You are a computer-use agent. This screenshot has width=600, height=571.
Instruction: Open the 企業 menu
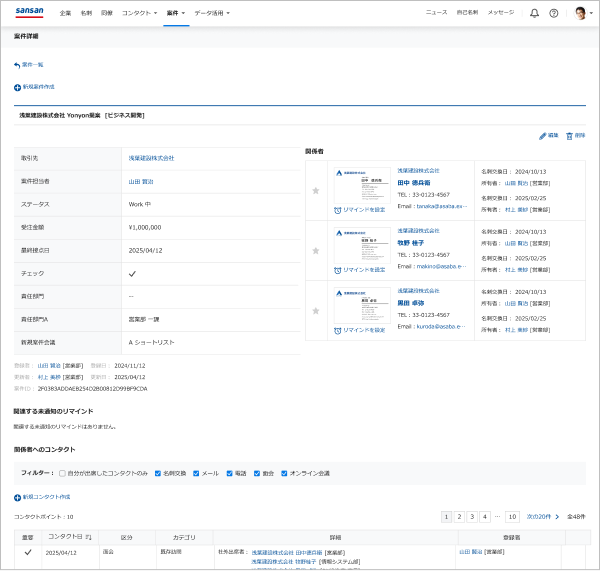coord(65,13)
